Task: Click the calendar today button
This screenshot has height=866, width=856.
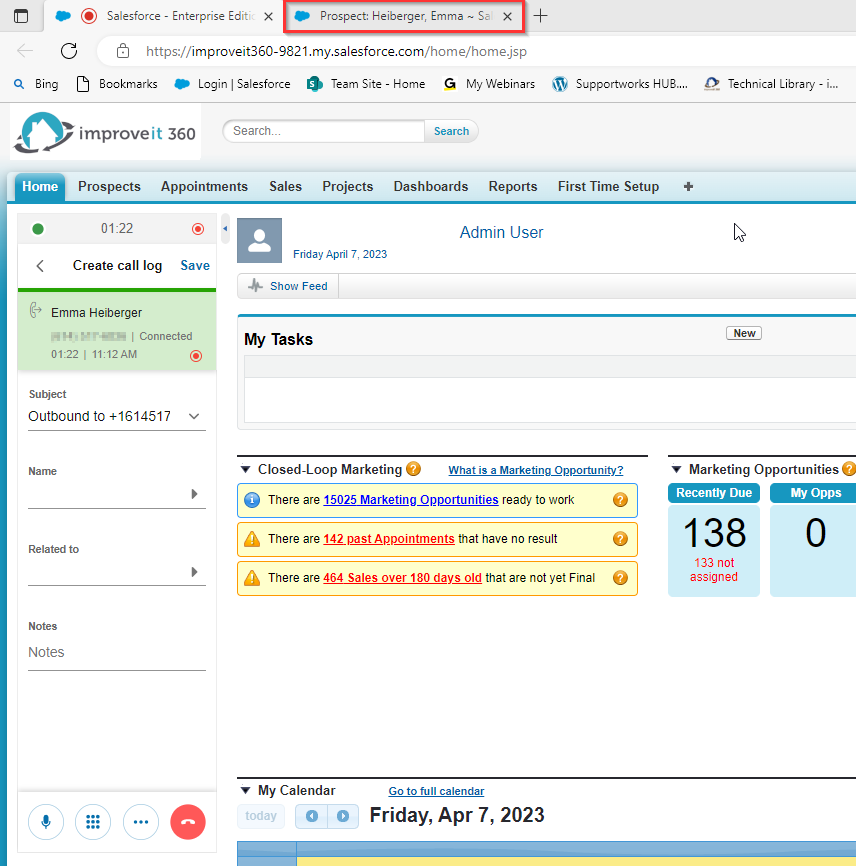Action: tap(261, 816)
